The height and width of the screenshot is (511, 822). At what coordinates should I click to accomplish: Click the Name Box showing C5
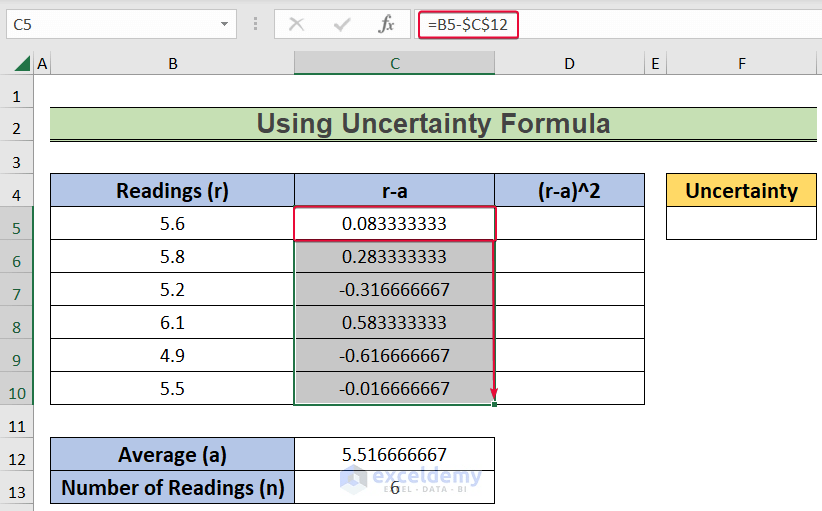pos(121,24)
